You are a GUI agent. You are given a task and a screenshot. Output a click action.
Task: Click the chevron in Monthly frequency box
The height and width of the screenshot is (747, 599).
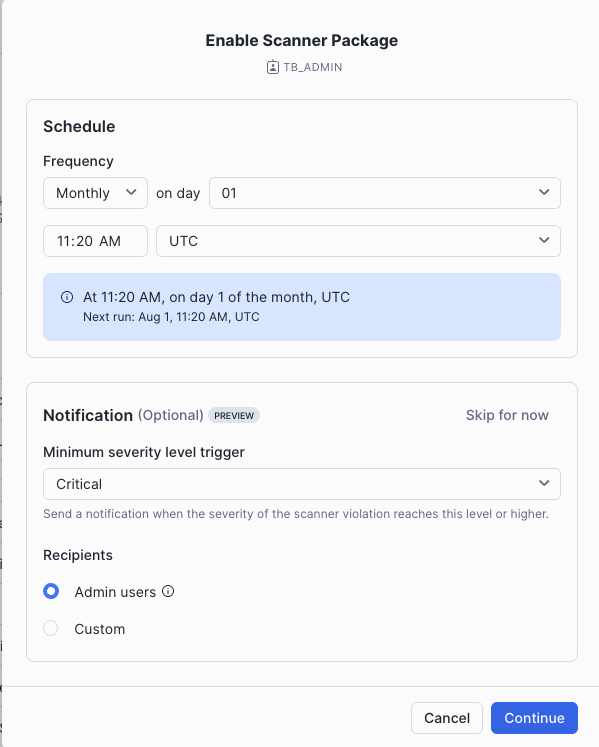click(131, 192)
